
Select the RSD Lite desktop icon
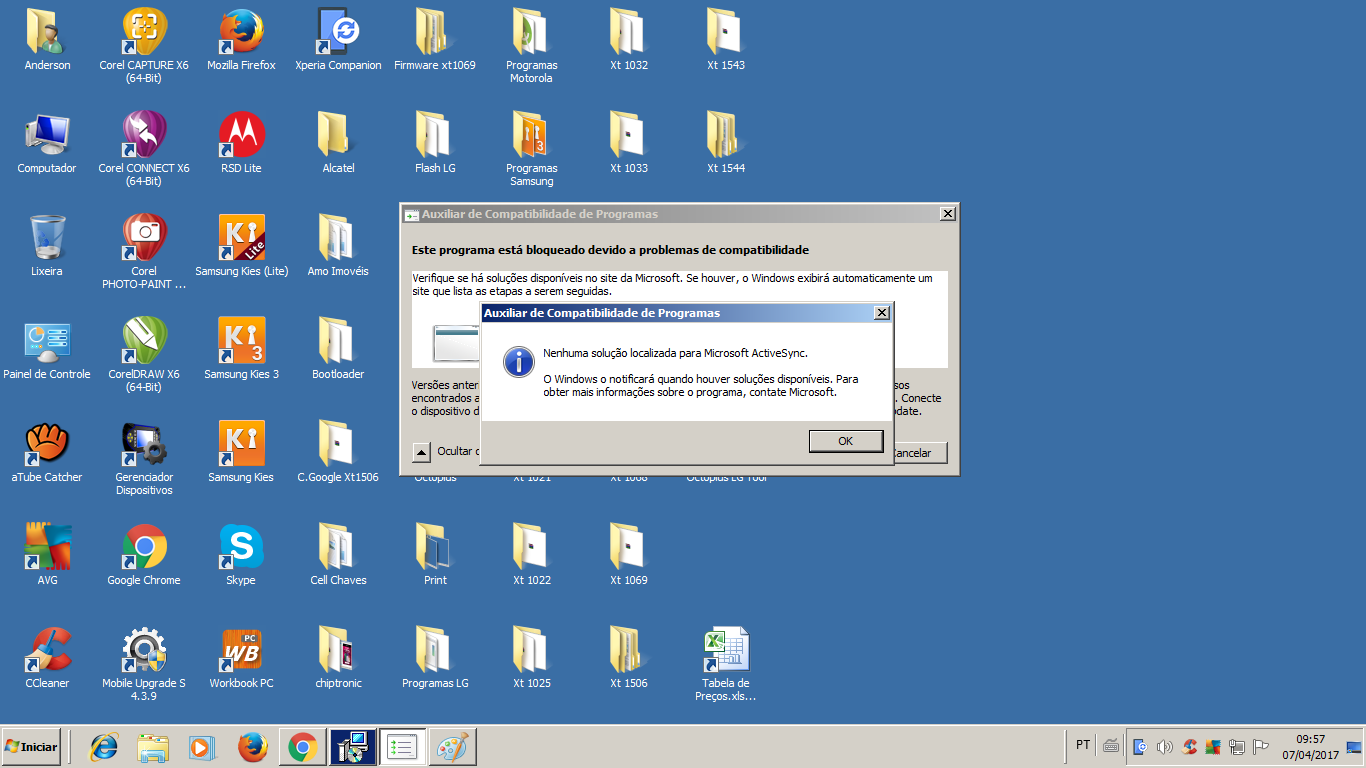(241, 143)
